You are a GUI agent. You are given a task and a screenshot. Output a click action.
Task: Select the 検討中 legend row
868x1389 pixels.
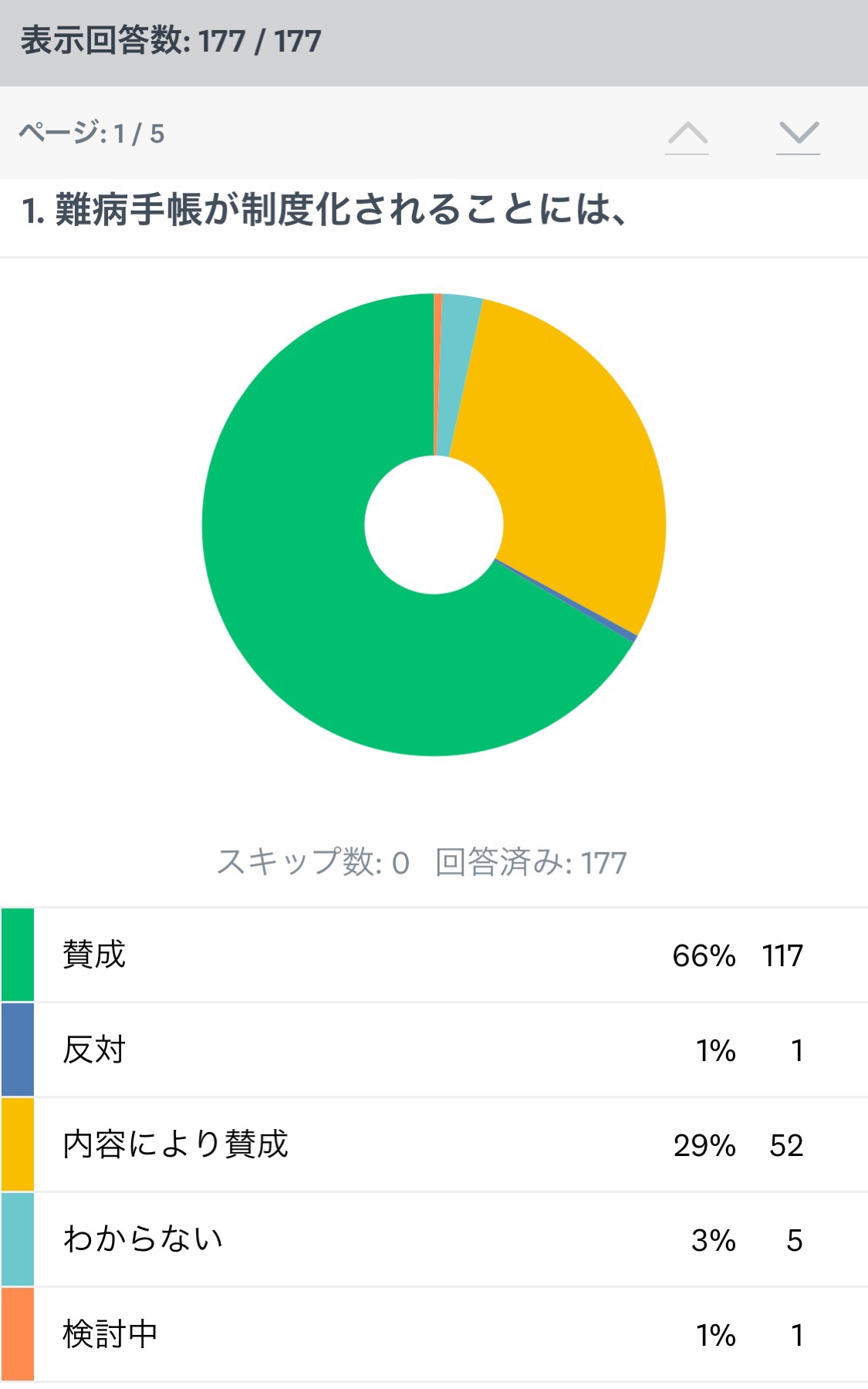pyautogui.click(x=434, y=1334)
